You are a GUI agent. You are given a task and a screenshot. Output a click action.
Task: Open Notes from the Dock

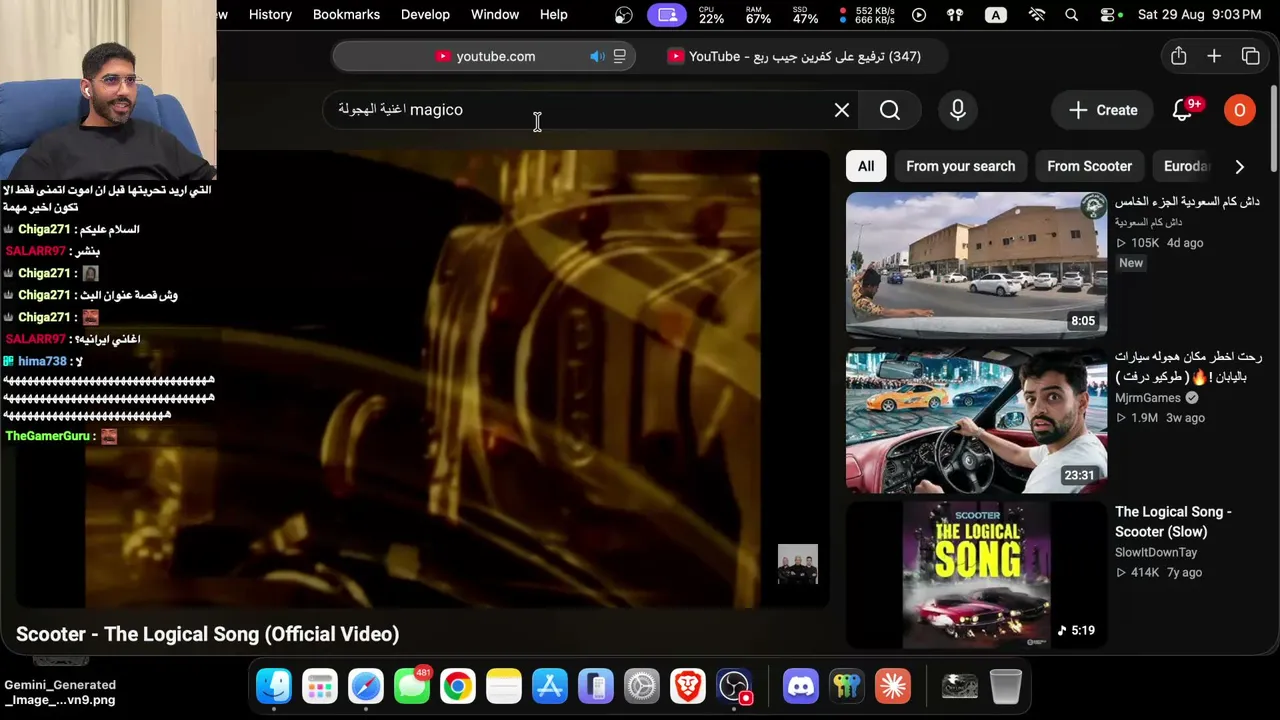pyautogui.click(x=504, y=686)
